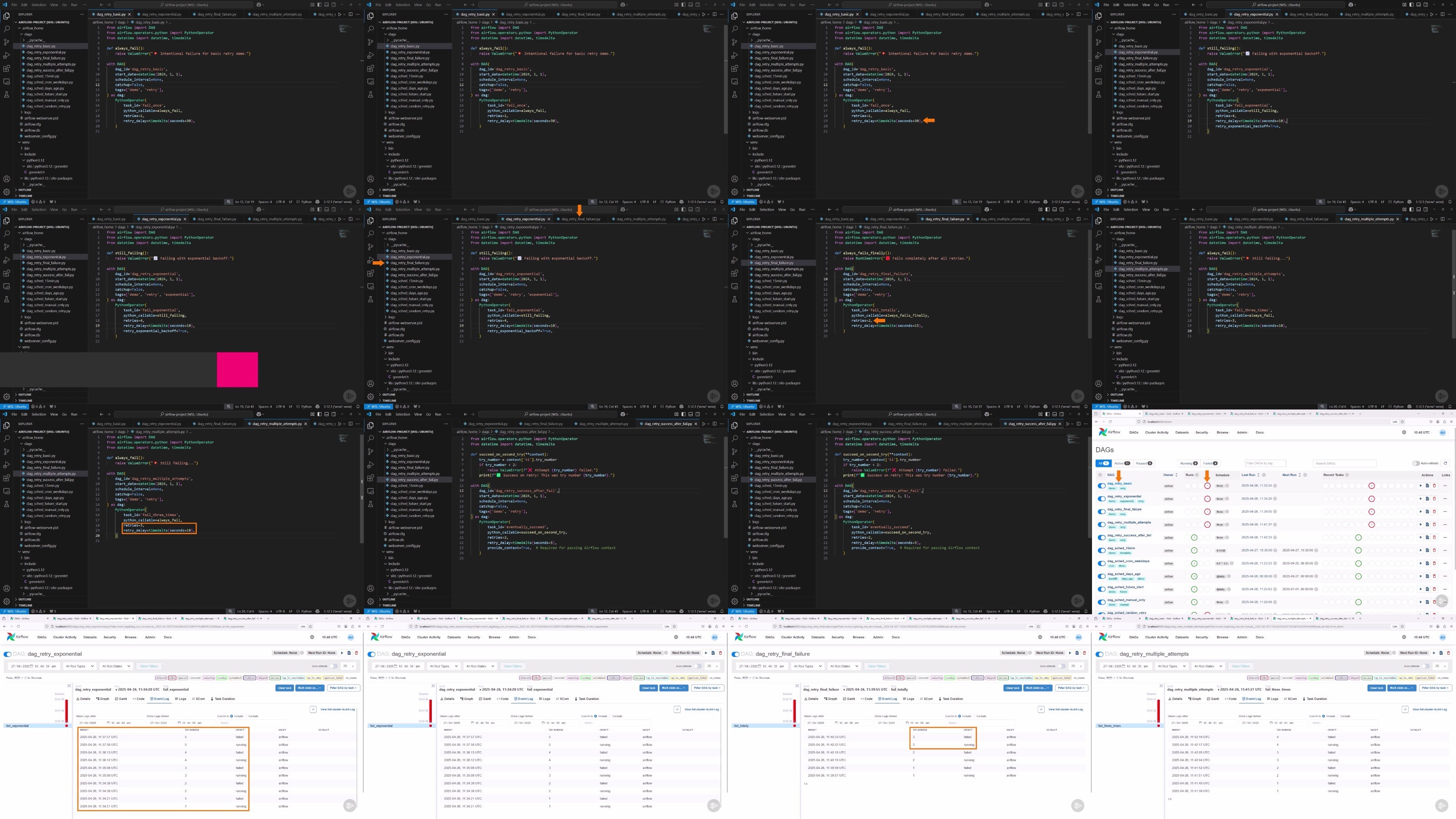The width and height of the screenshot is (1456, 819).
Task: Open Accounts icon in dag_retry_final_failure.py VS Code window
Action: 735,384
